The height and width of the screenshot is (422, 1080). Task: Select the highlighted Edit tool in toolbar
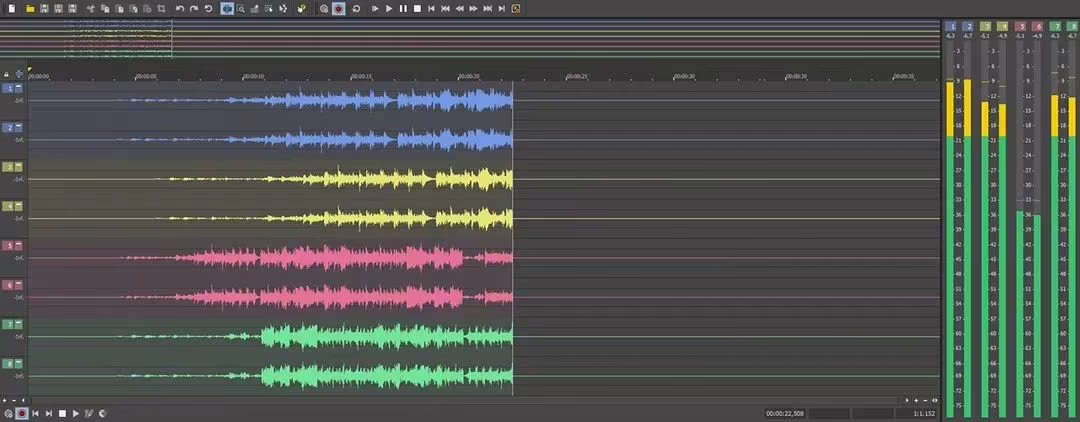[227, 8]
